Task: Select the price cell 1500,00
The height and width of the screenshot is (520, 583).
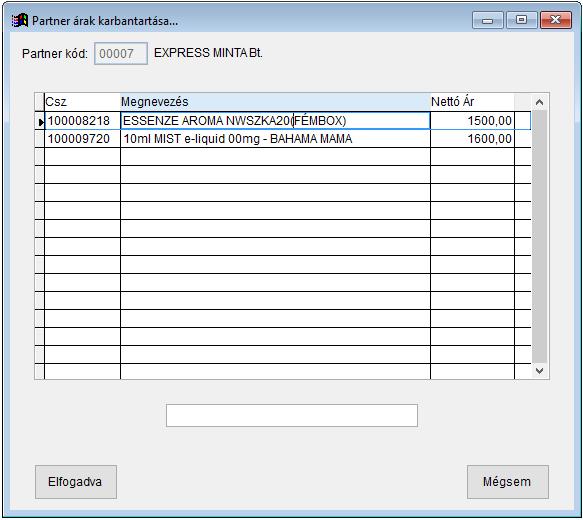Action: click(x=472, y=121)
